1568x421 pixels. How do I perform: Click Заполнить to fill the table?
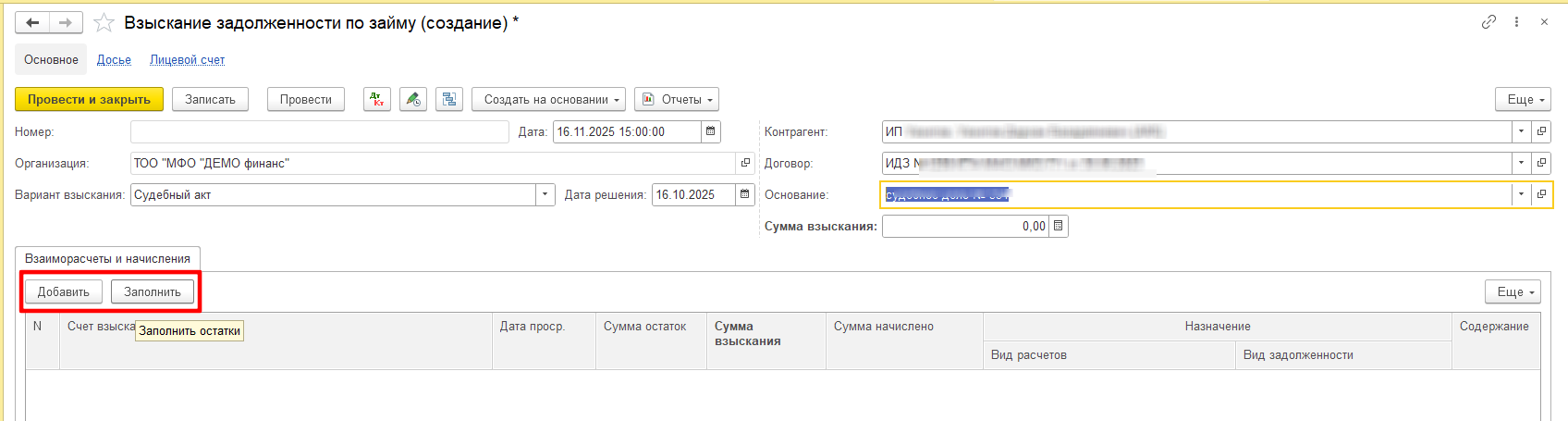pos(153,291)
